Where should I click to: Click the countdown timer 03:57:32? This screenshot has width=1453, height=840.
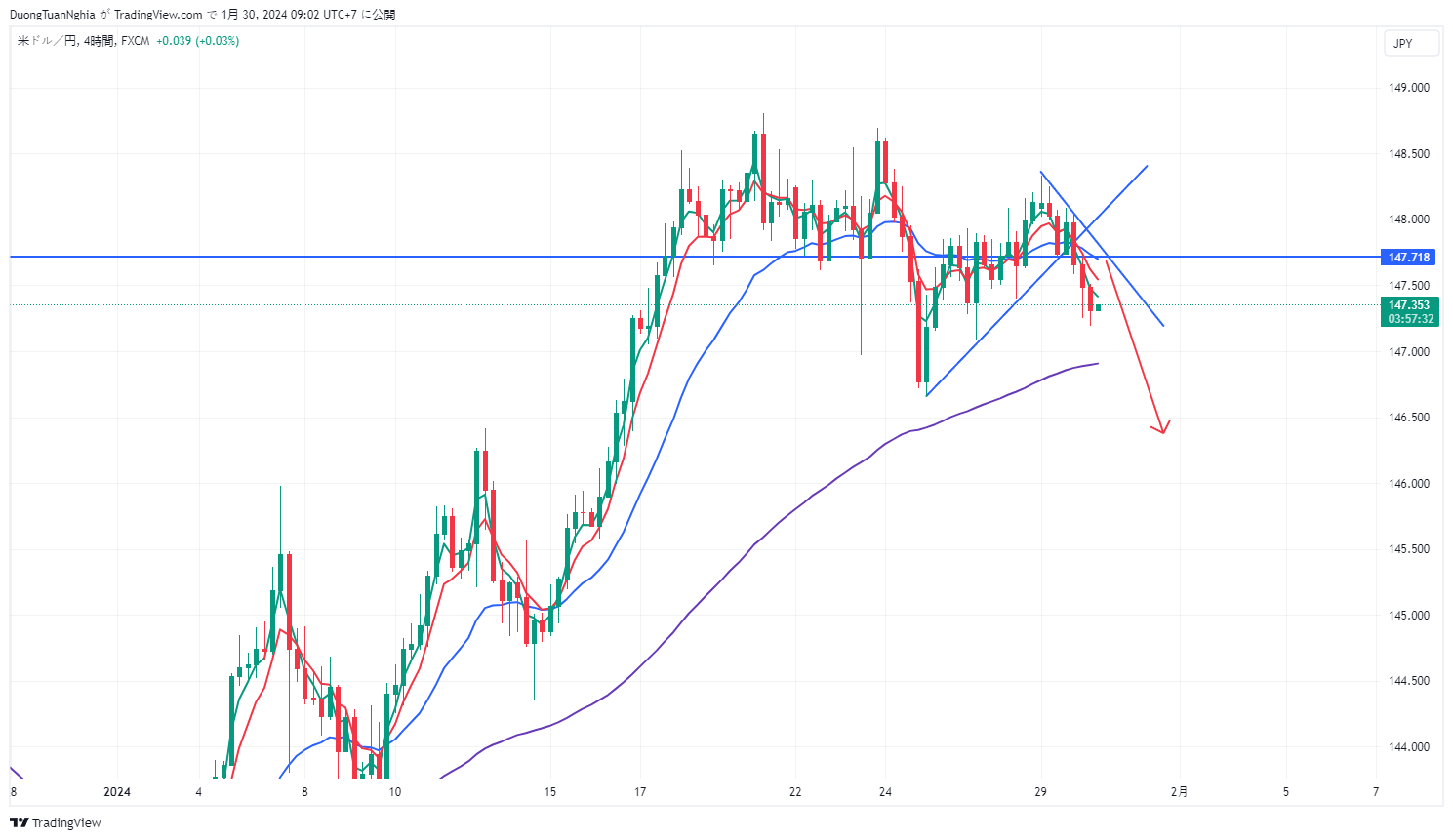(x=1411, y=319)
